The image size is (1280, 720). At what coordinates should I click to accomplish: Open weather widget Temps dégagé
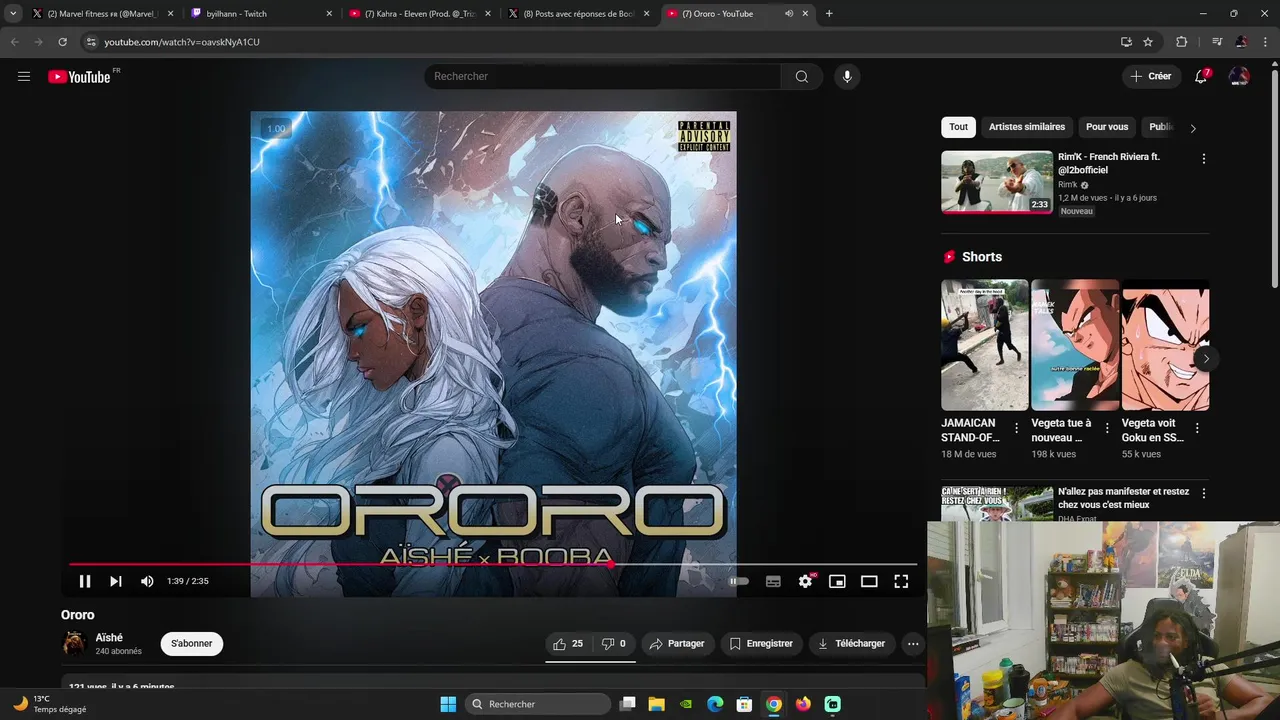50,704
